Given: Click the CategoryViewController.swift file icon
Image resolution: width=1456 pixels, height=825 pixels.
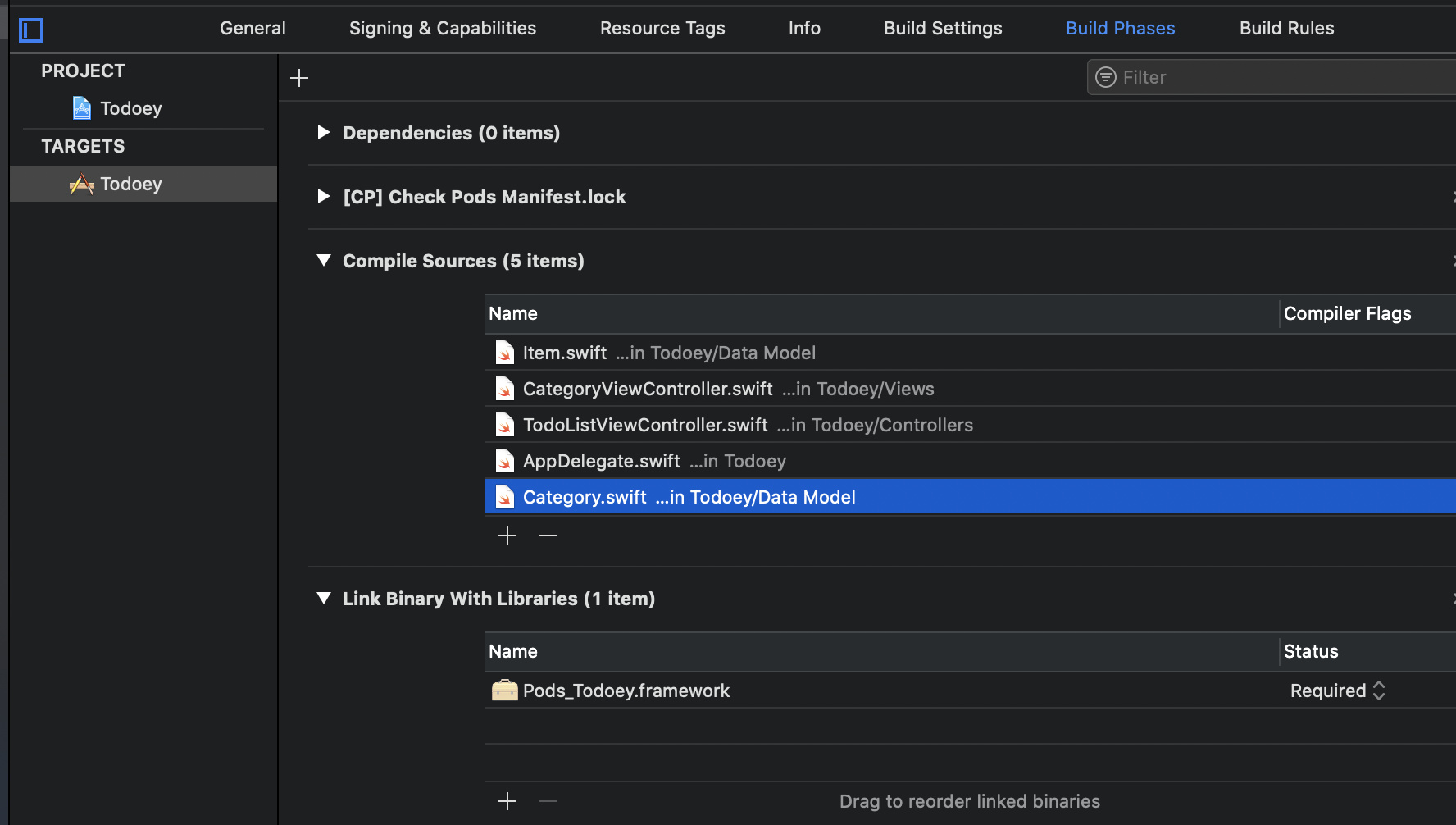Looking at the screenshot, I should pyautogui.click(x=504, y=388).
